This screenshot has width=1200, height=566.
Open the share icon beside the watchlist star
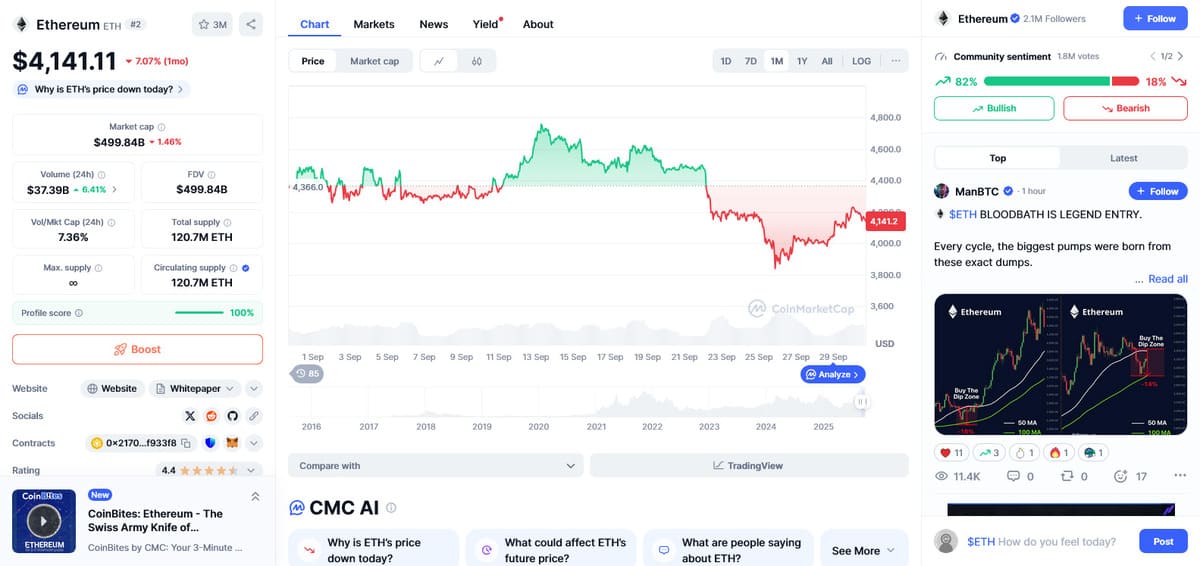251,24
